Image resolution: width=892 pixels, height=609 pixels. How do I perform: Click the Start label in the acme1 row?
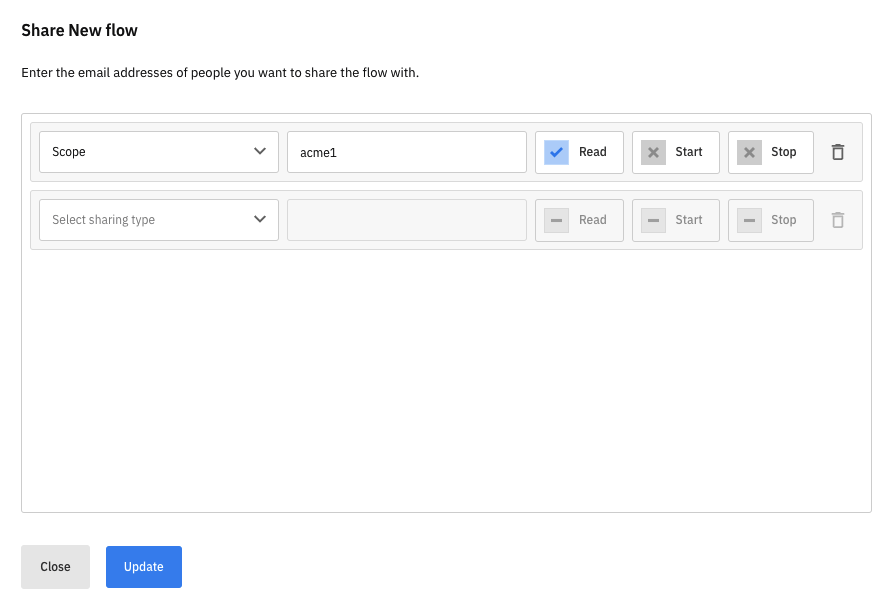pos(689,152)
